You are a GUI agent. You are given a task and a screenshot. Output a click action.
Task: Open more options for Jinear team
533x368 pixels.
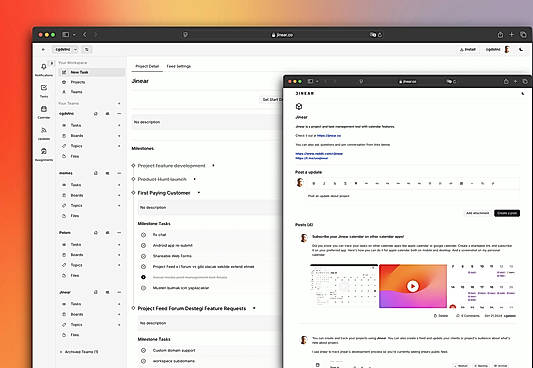[119, 292]
